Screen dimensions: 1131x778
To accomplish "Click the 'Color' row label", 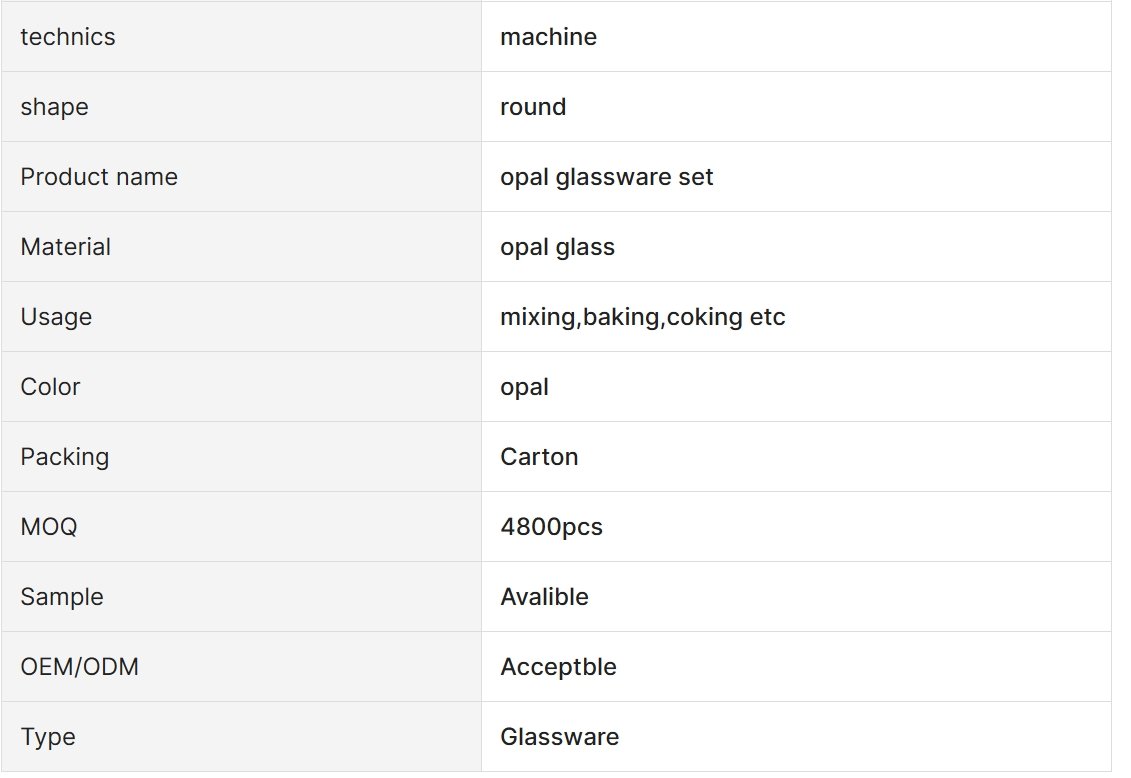I will coord(50,386).
